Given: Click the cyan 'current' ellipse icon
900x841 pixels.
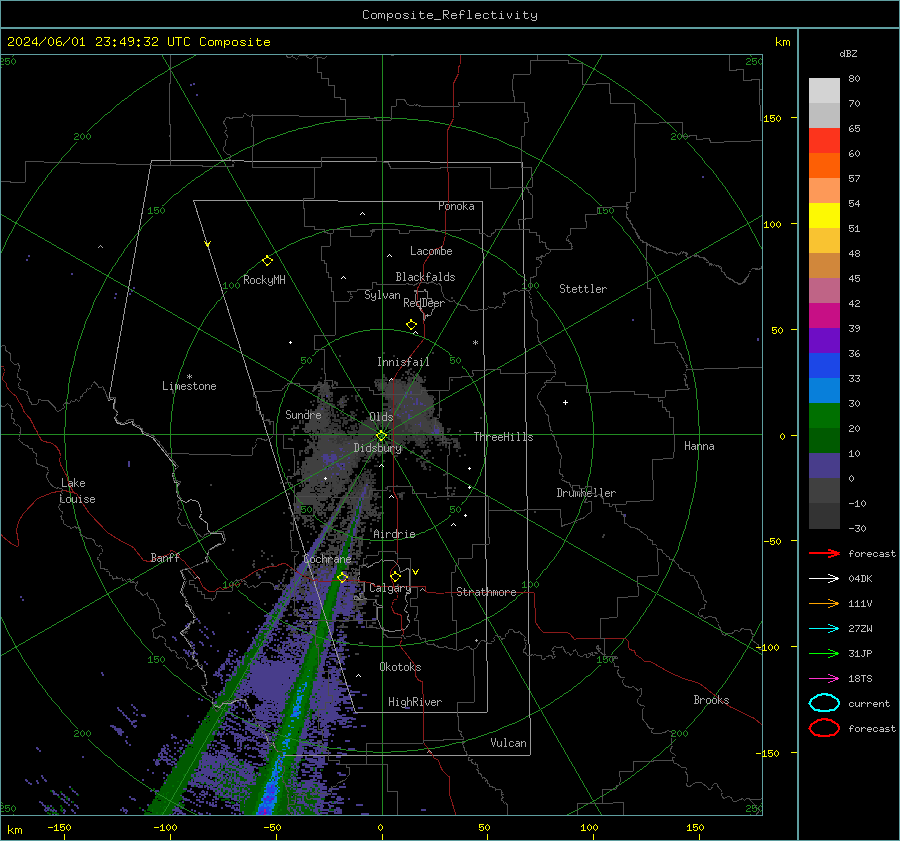Looking at the screenshot, I should click(x=824, y=703).
